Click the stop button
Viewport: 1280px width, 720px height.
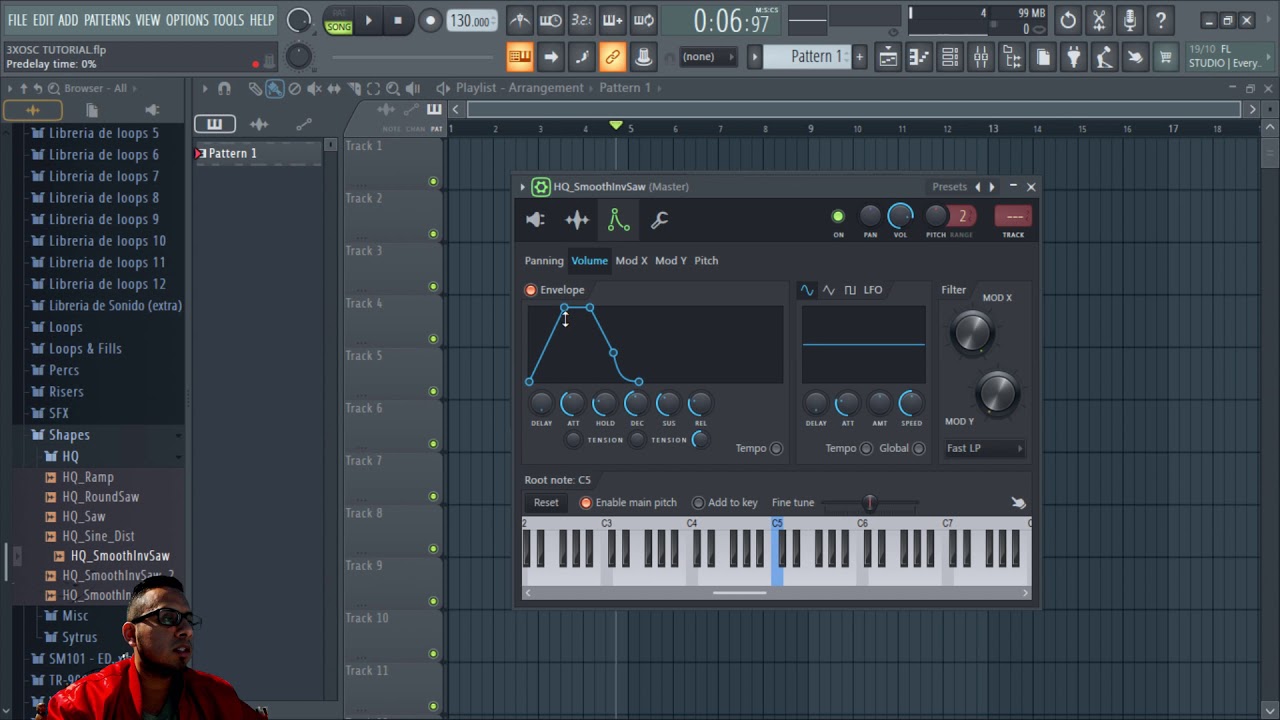398,20
